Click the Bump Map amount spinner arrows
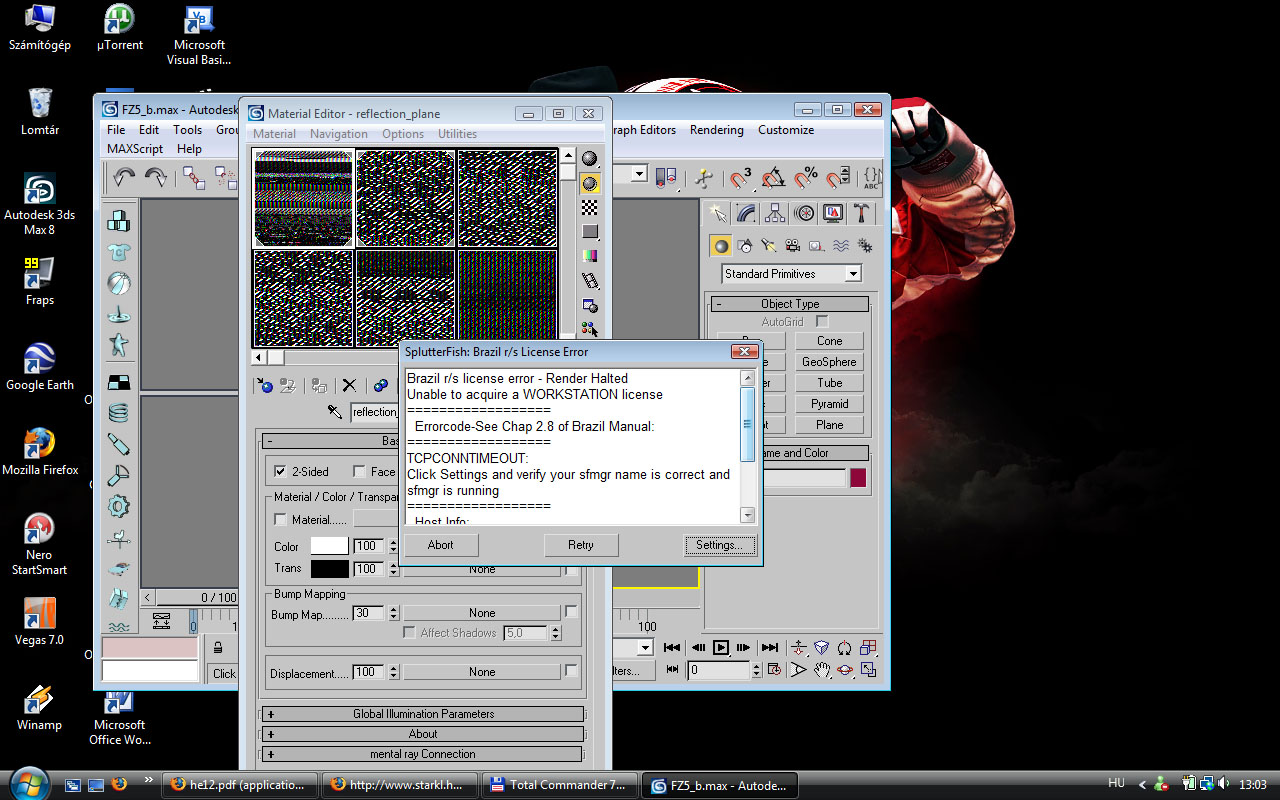Image resolution: width=1280 pixels, height=800 pixels. (x=394, y=613)
